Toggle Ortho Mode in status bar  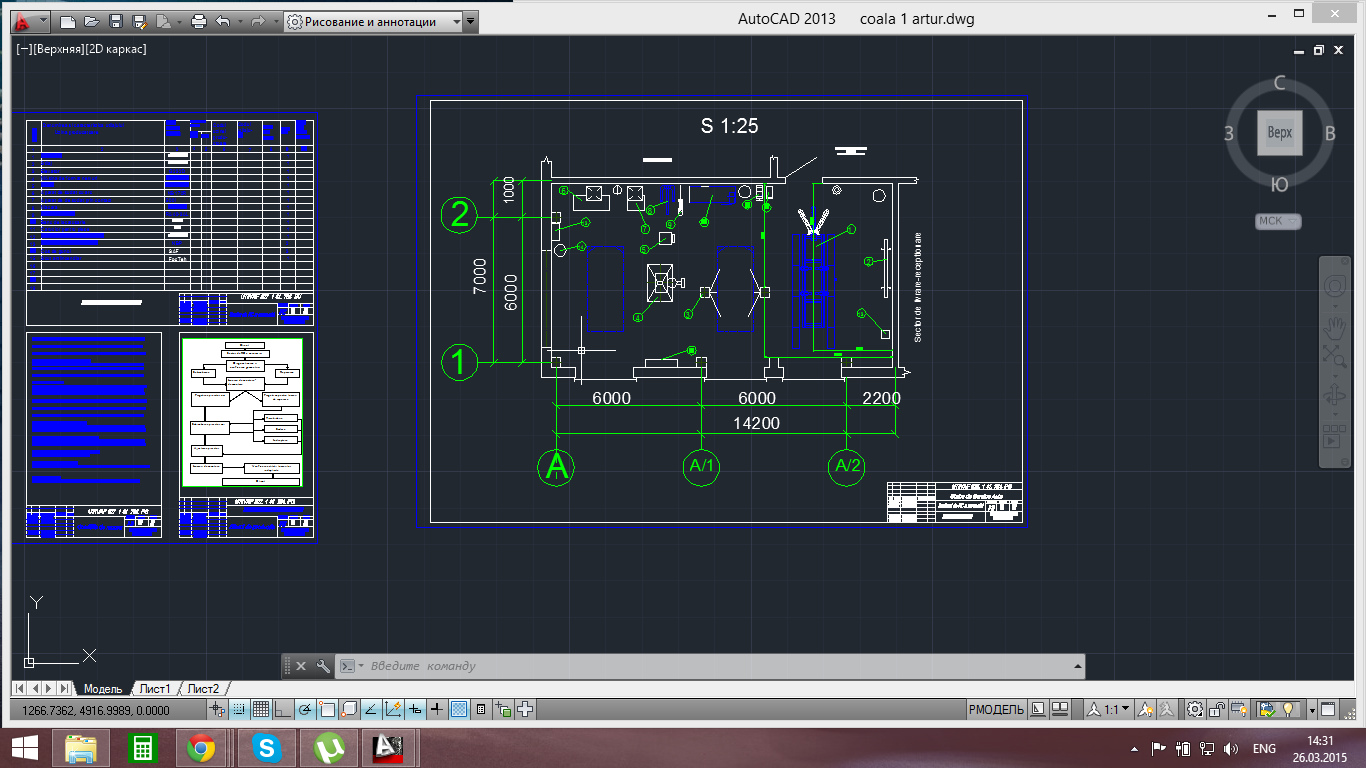click(282, 709)
